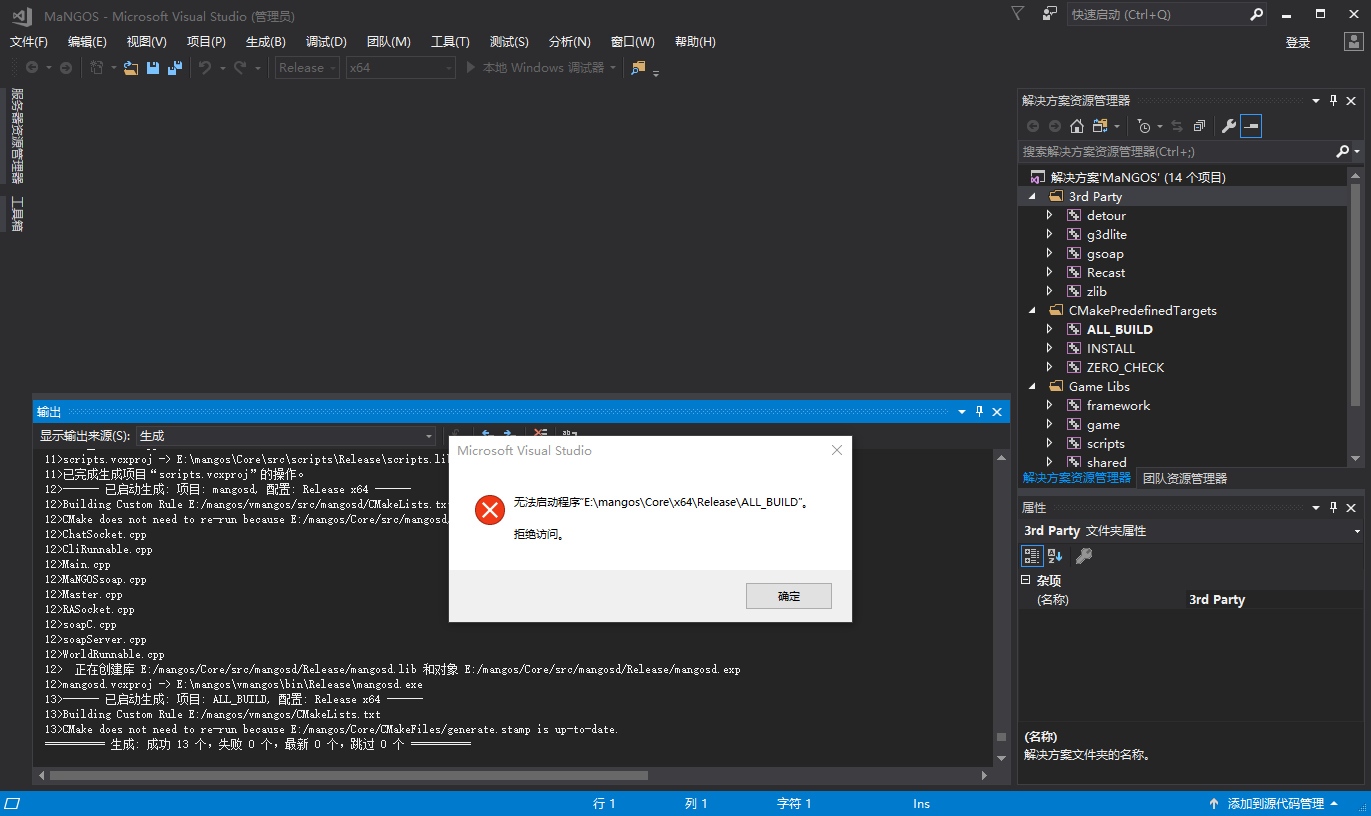
Task: Click the red error icon in dialog
Action: (489, 510)
